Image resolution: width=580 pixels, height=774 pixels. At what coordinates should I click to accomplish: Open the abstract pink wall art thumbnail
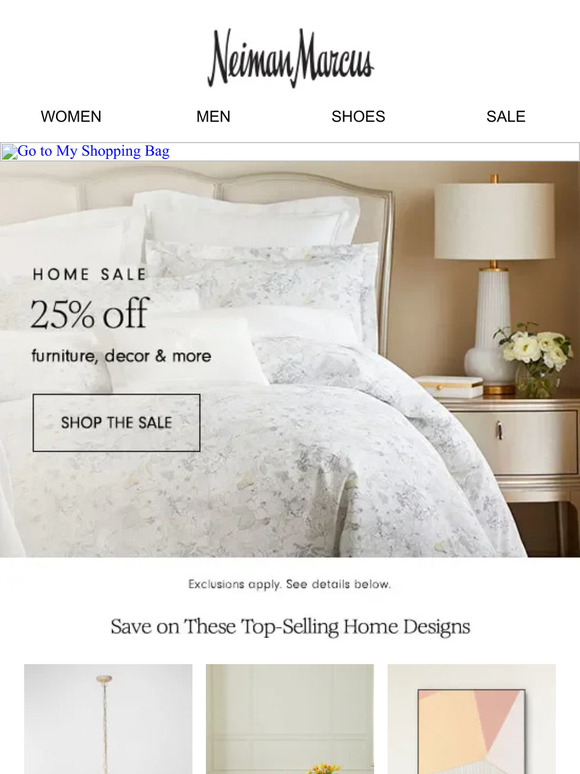point(471,719)
